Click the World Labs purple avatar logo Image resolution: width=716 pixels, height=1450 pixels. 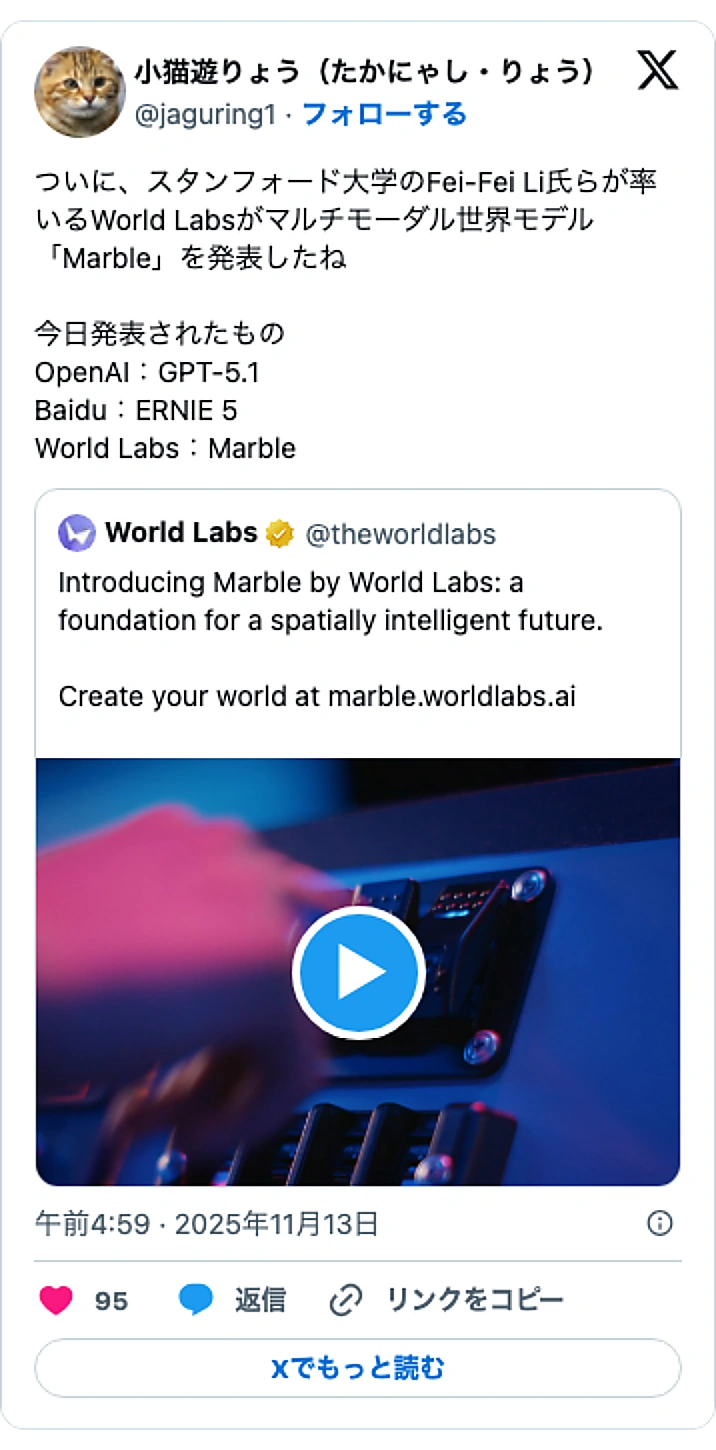[x=76, y=533]
